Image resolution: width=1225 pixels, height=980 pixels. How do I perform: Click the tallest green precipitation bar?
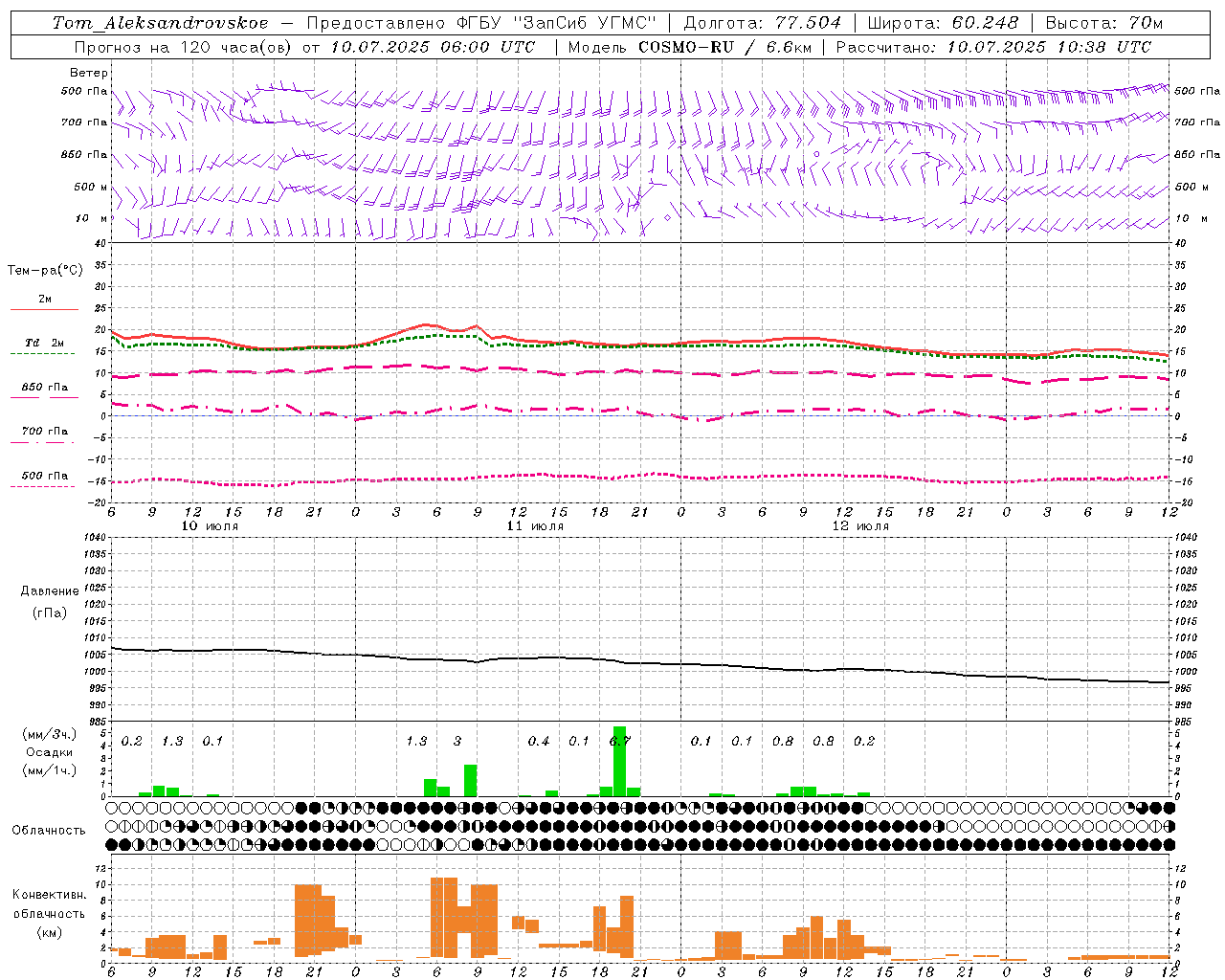pyautogui.click(x=619, y=761)
